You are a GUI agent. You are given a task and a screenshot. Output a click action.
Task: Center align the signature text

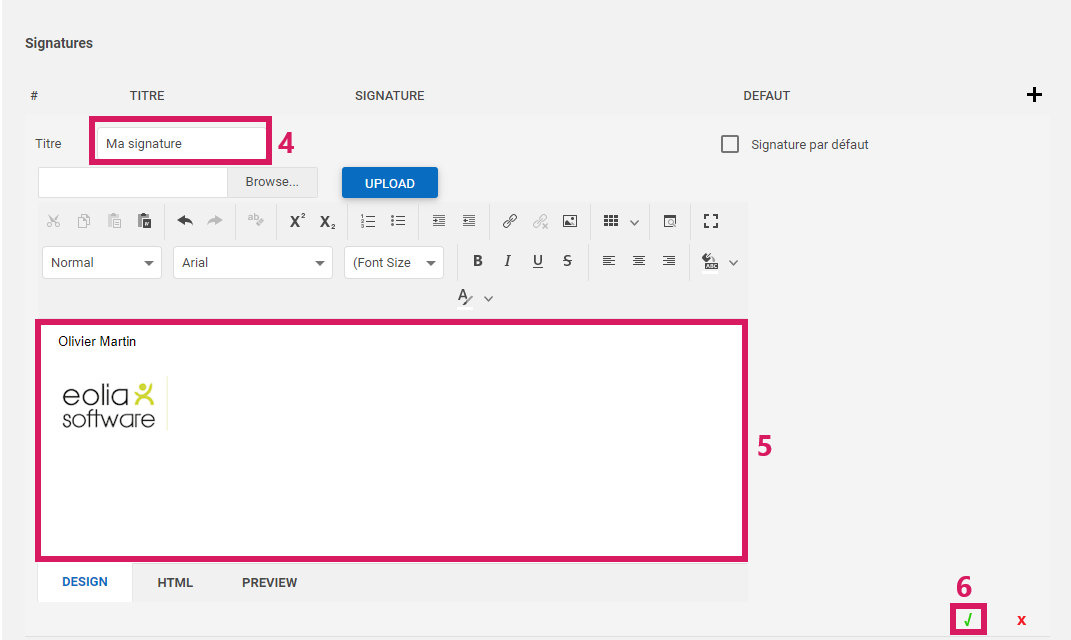[639, 261]
